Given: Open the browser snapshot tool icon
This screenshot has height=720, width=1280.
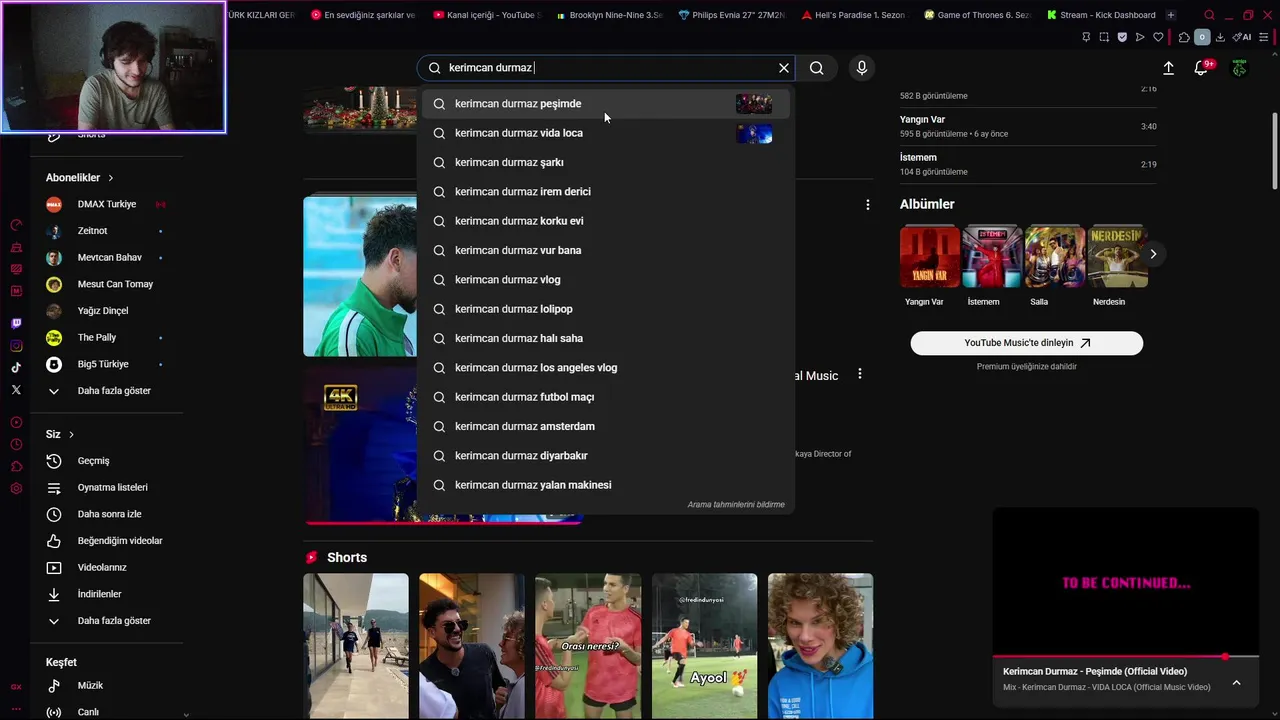Looking at the screenshot, I should [1104, 37].
